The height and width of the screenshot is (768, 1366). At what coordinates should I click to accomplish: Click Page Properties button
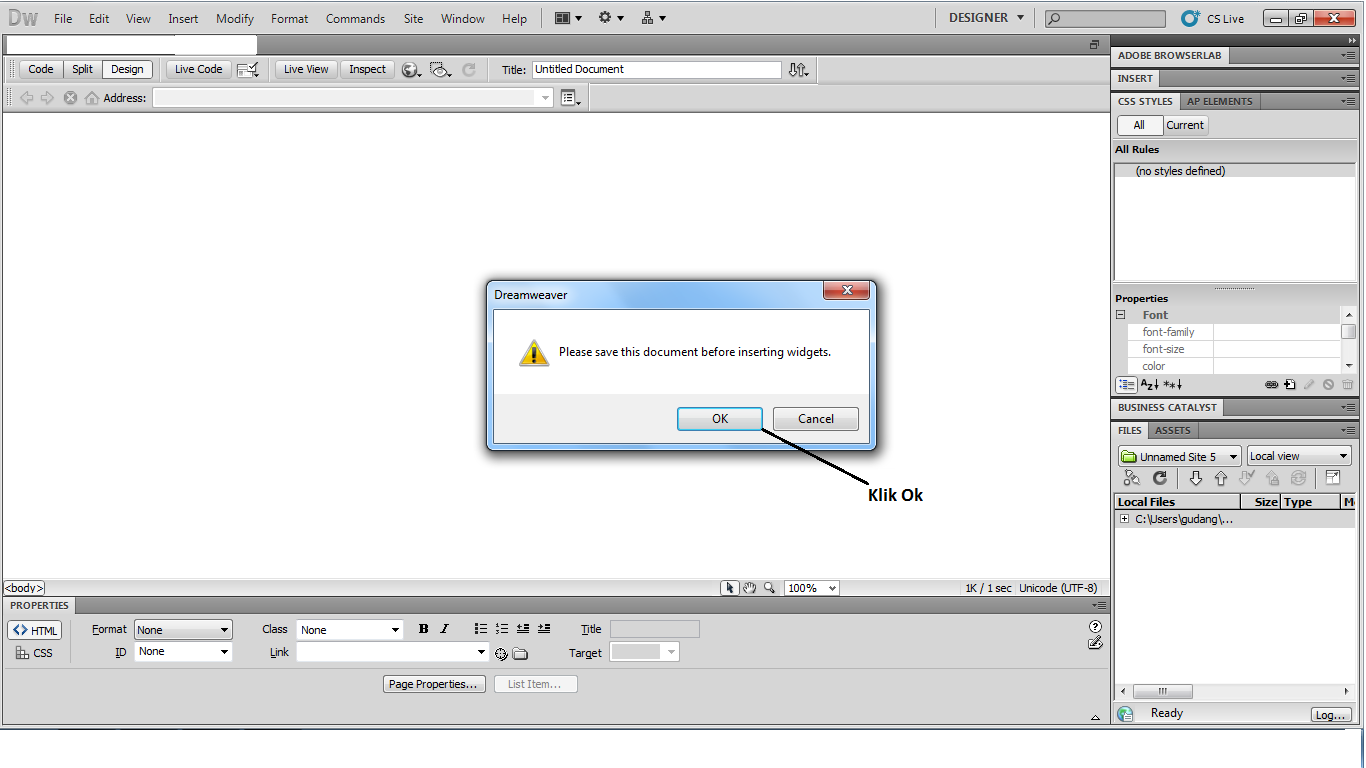(434, 684)
